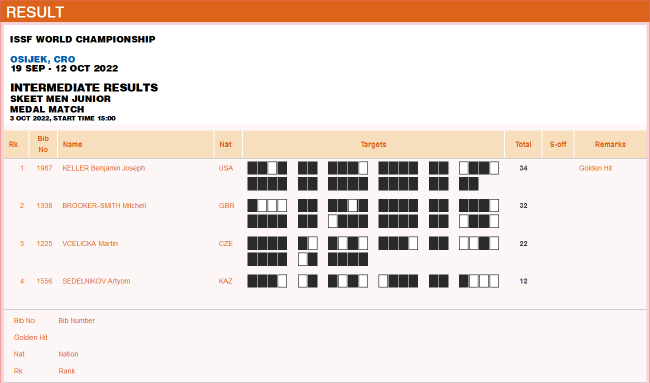The image size is (650, 383).
Task: Select the ISSF WORLD CHAMPIONSHIP heading
Action: pos(83,39)
